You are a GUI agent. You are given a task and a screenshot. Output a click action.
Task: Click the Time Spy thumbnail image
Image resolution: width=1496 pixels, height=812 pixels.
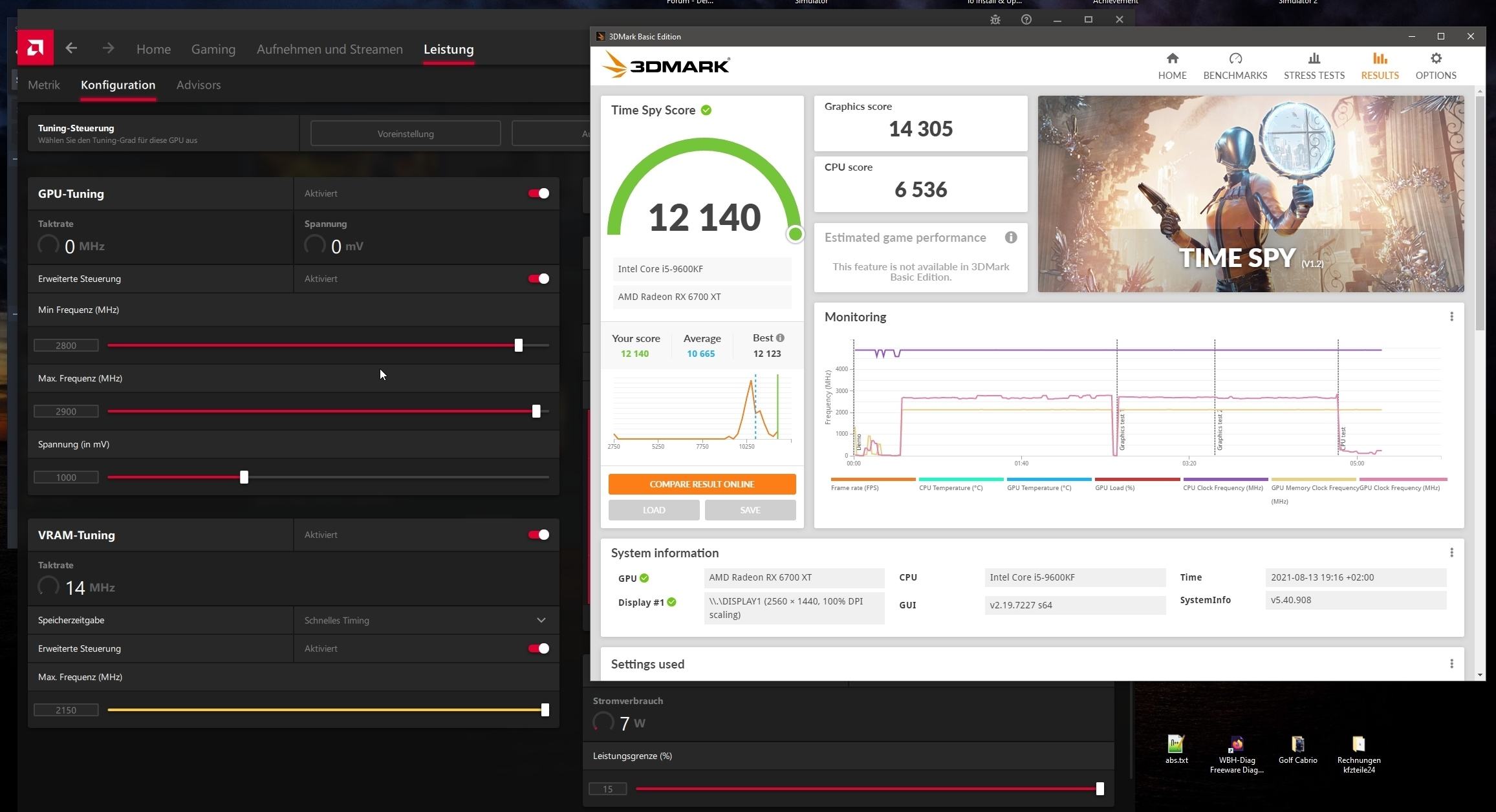[x=1251, y=194]
